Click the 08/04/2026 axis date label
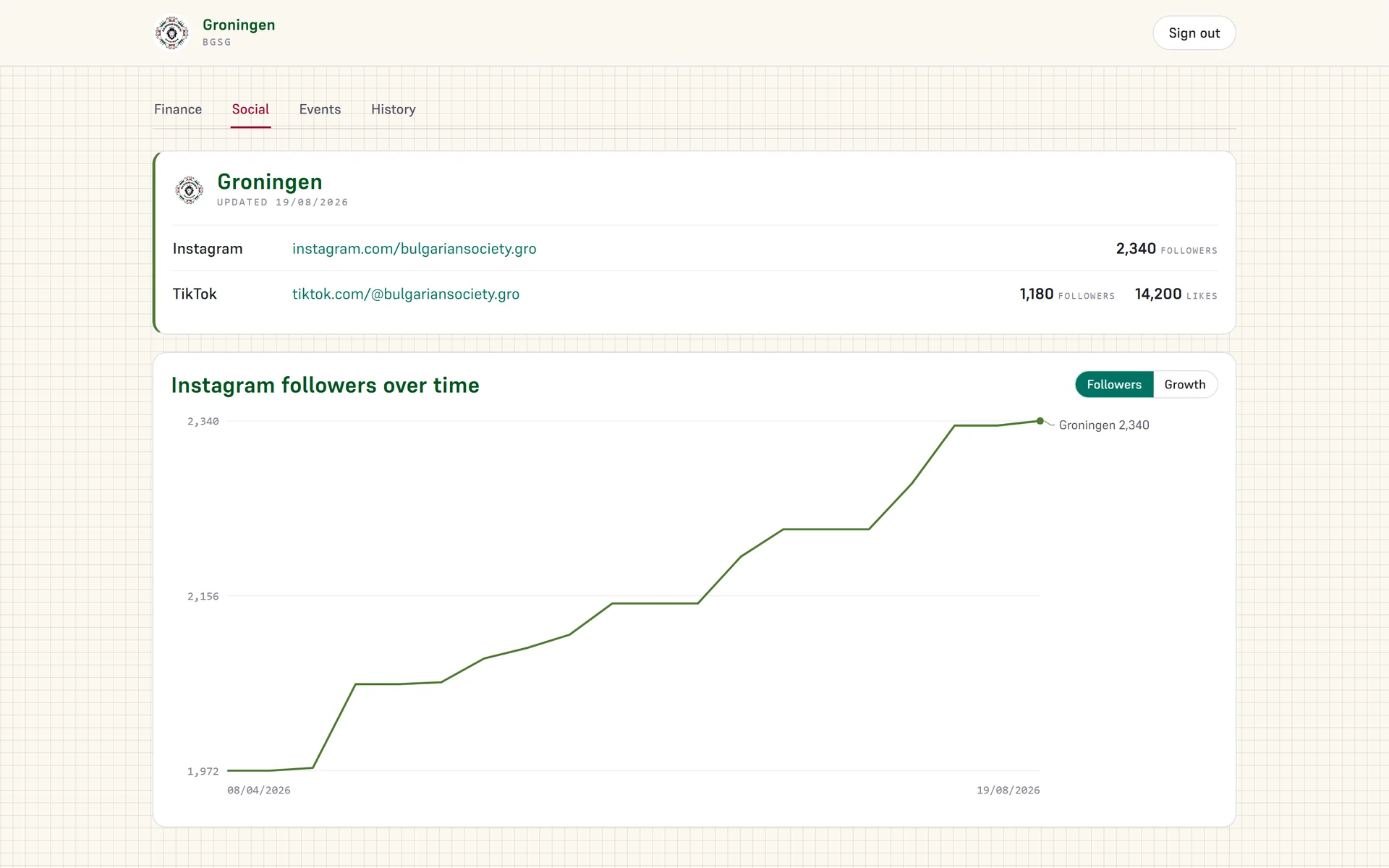The height and width of the screenshot is (868, 1389). click(x=259, y=791)
